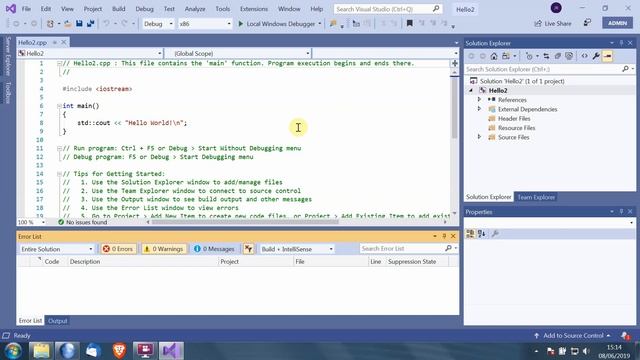The height and width of the screenshot is (360, 640).
Task: Click the Live Share button
Action: click(x=553, y=23)
